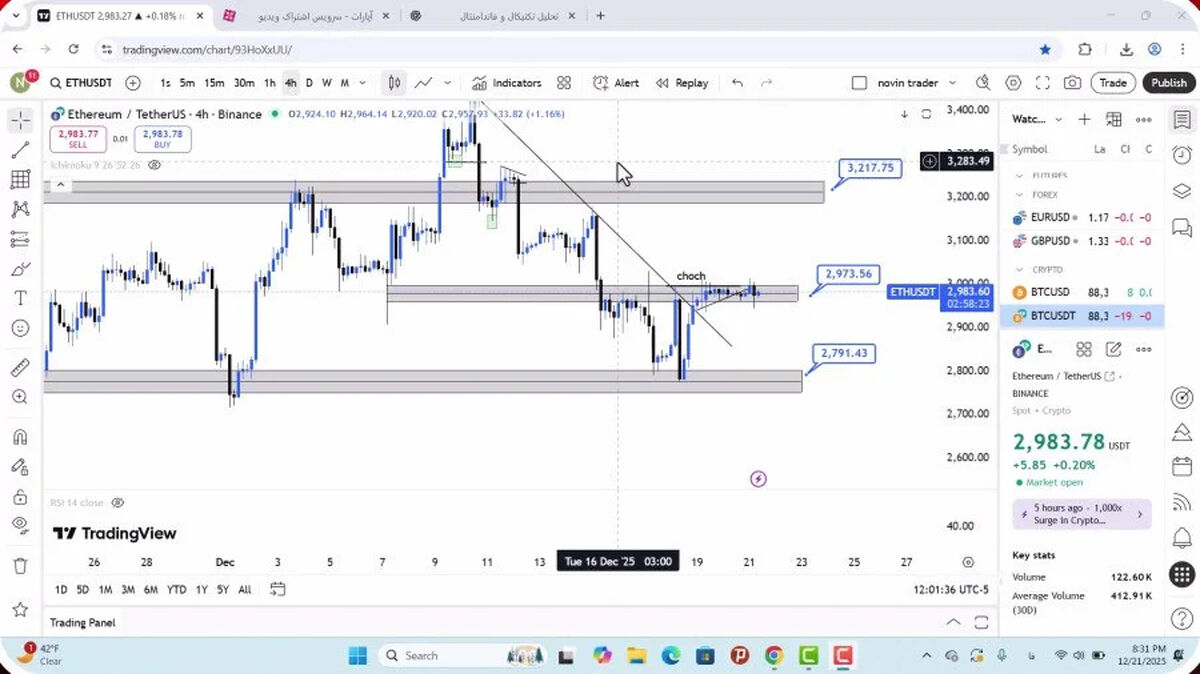Undo the last chart action

tap(737, 83)
